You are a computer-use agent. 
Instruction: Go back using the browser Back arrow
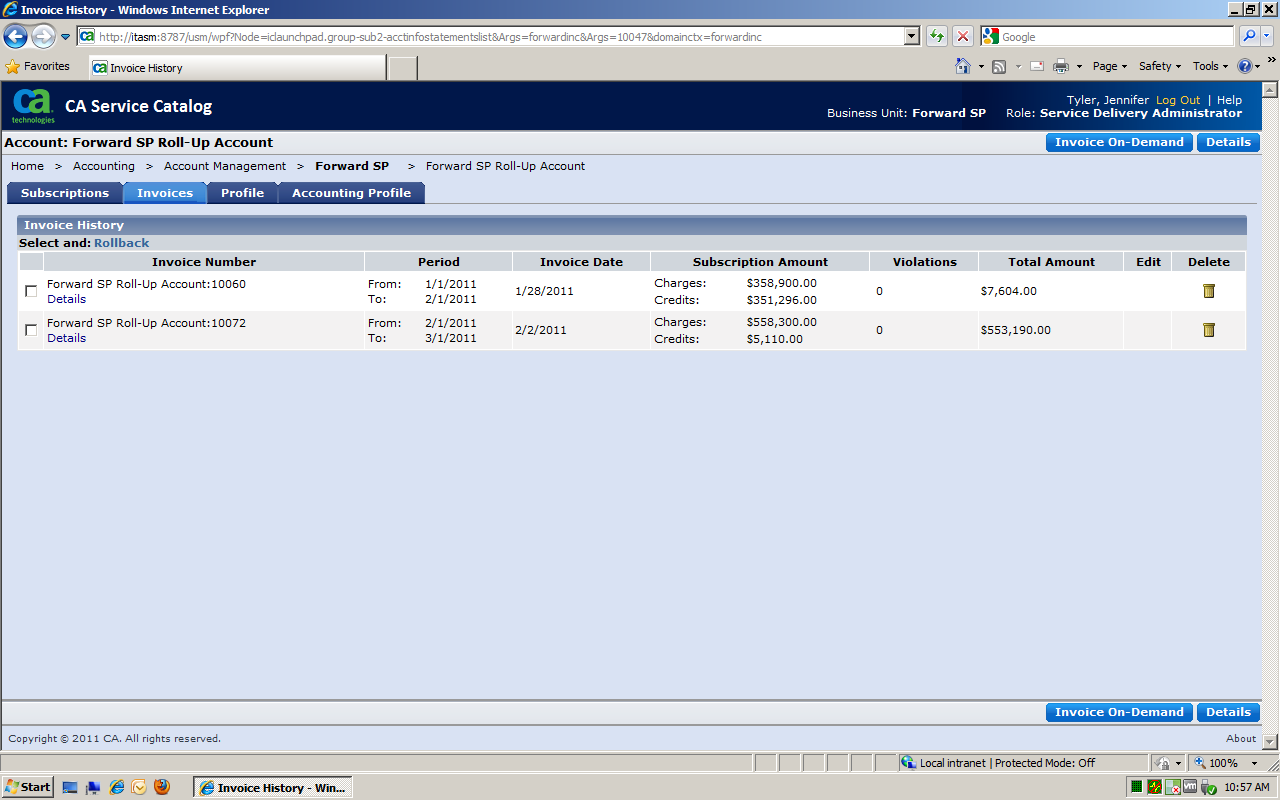[15, 37]
